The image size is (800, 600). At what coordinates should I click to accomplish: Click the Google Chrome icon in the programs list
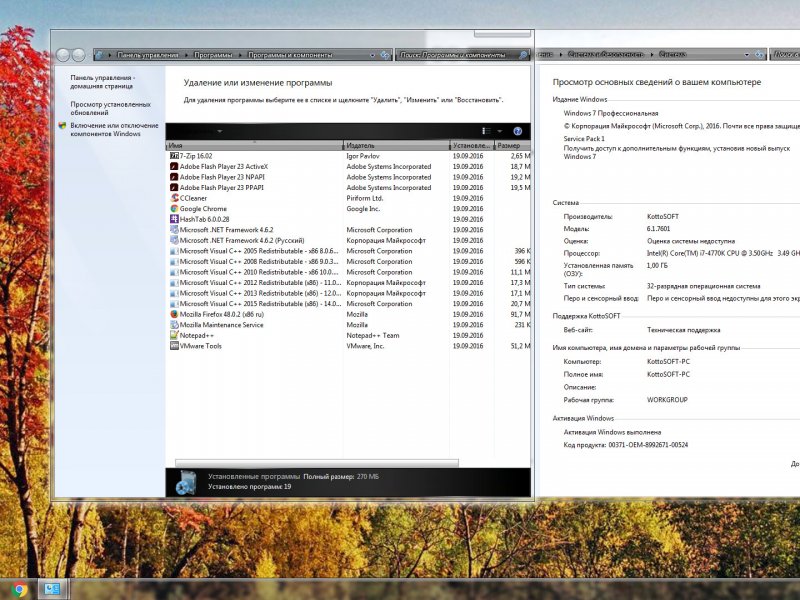(x=174, y=209)
